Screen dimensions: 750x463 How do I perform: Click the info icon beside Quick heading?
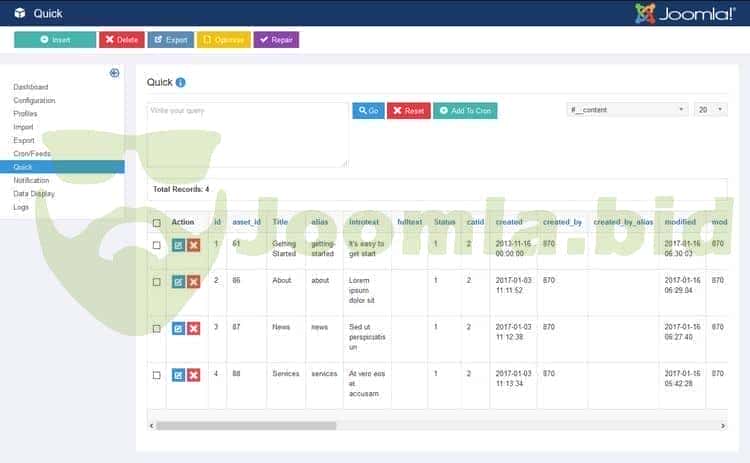181,82
